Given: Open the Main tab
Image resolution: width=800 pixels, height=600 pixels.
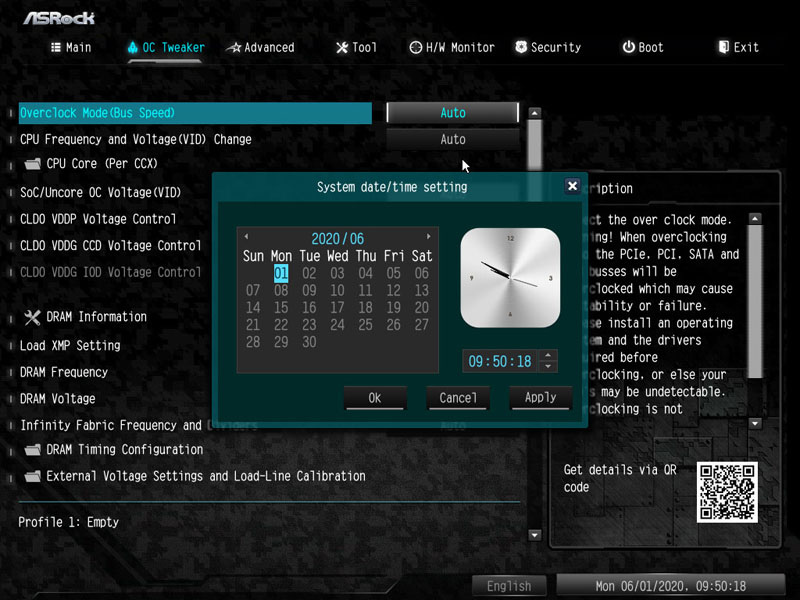Looking at the screenshot, I should (71, 47).
